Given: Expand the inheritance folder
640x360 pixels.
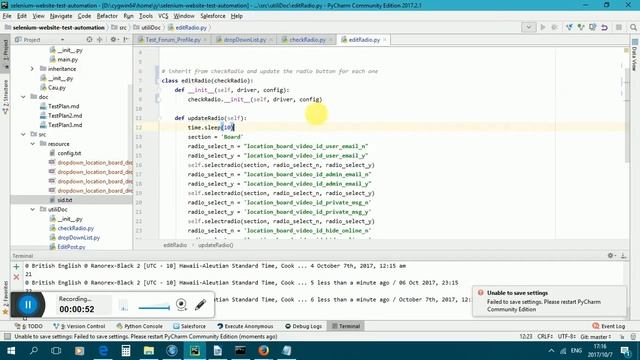Looking at the screenshot, I should tap(32, 69).
